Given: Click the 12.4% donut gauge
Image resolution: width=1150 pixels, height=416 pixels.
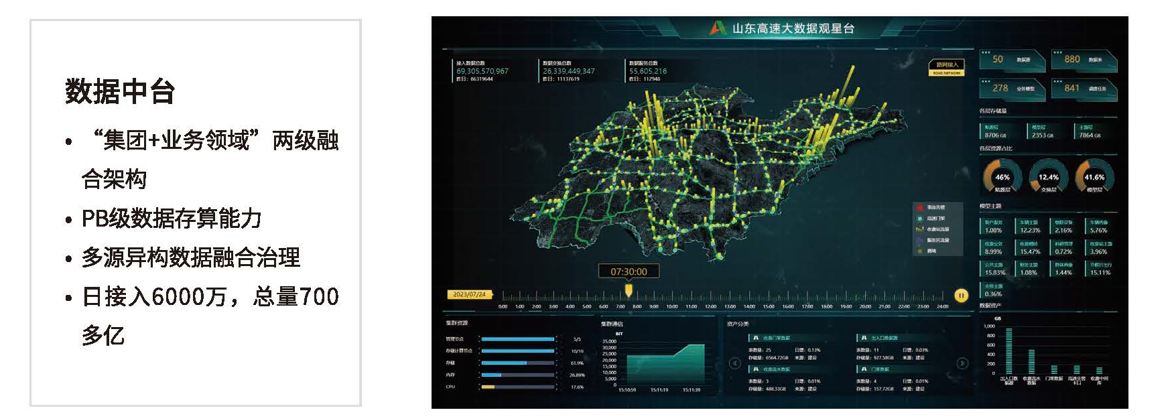Looking at the screenshot, I should point(1048,176).
